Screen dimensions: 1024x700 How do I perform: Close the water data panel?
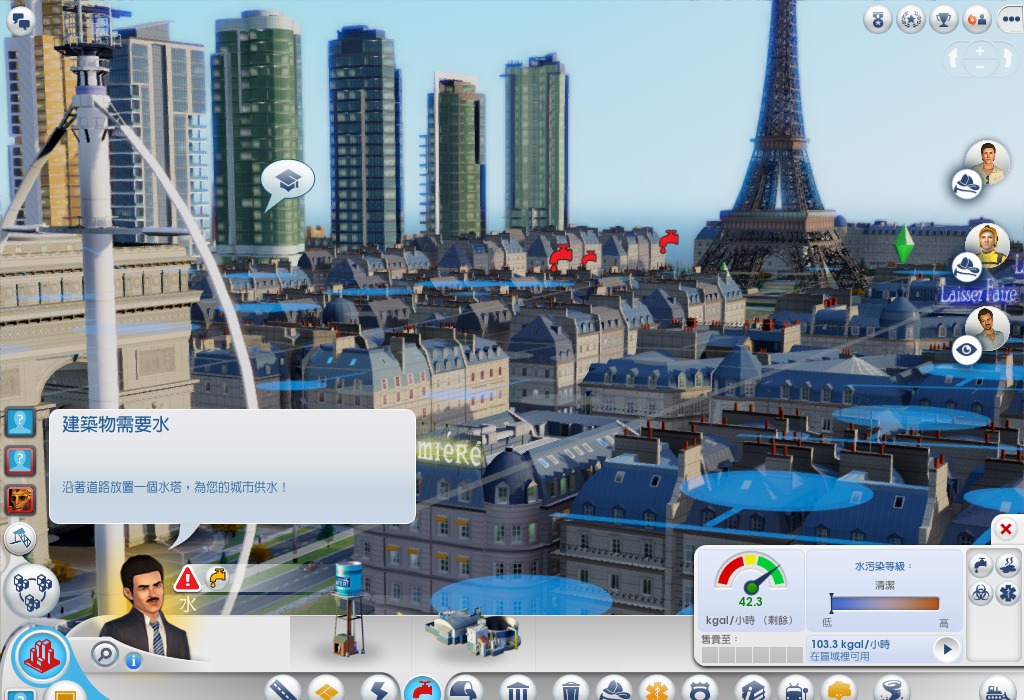(1006, 529)
